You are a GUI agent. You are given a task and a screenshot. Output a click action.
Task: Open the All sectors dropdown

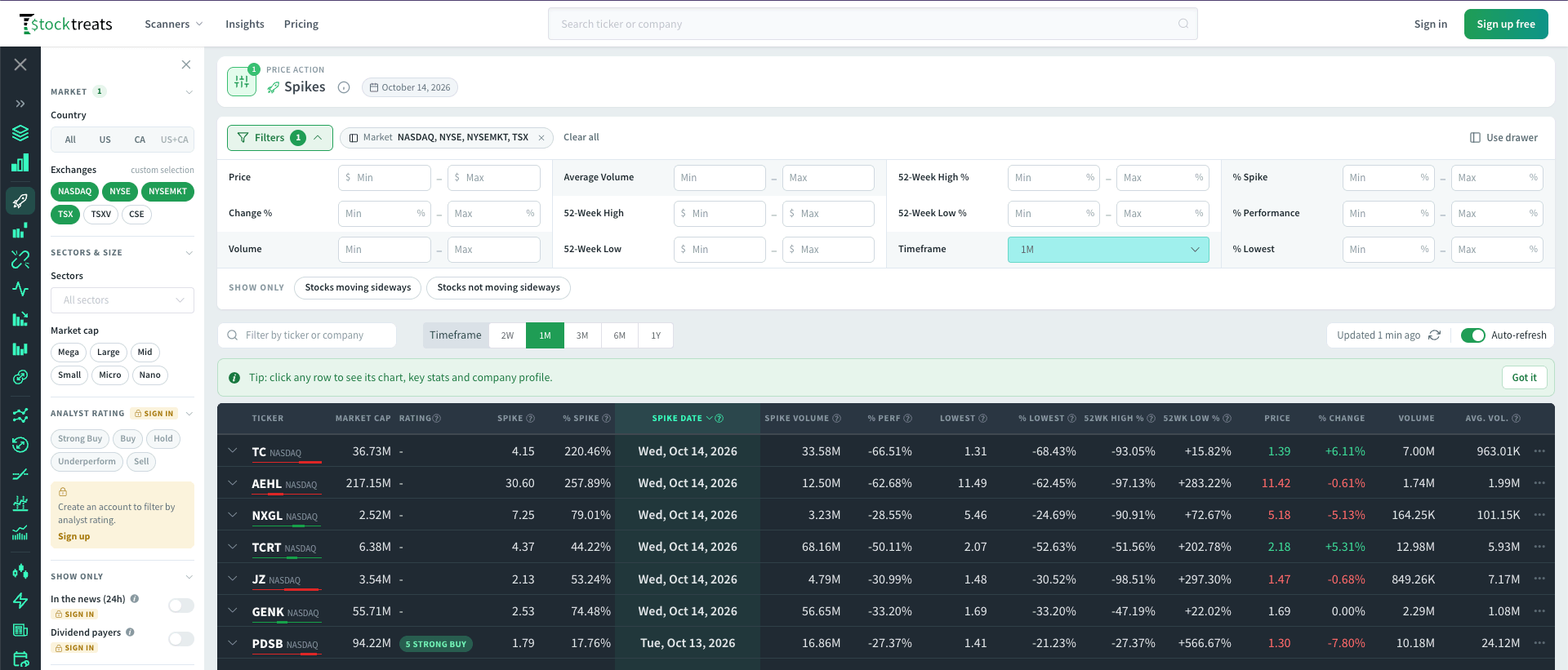122,300
